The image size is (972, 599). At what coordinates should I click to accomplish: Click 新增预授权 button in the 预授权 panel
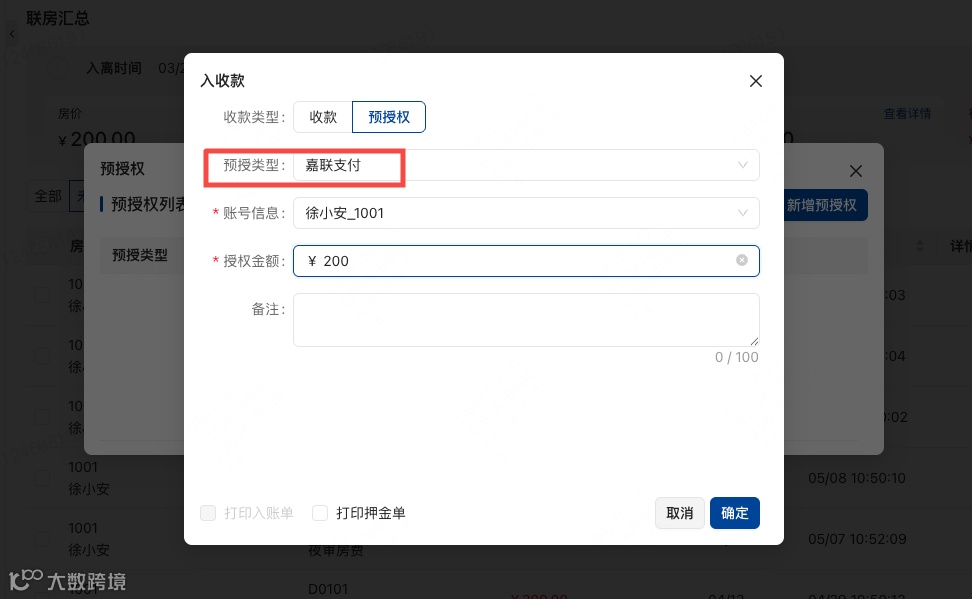(826, 205)
